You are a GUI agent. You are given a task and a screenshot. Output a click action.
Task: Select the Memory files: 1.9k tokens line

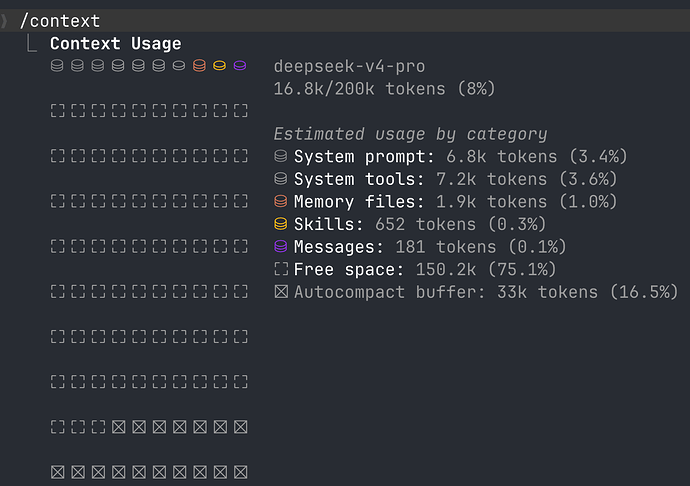(455, 202)
